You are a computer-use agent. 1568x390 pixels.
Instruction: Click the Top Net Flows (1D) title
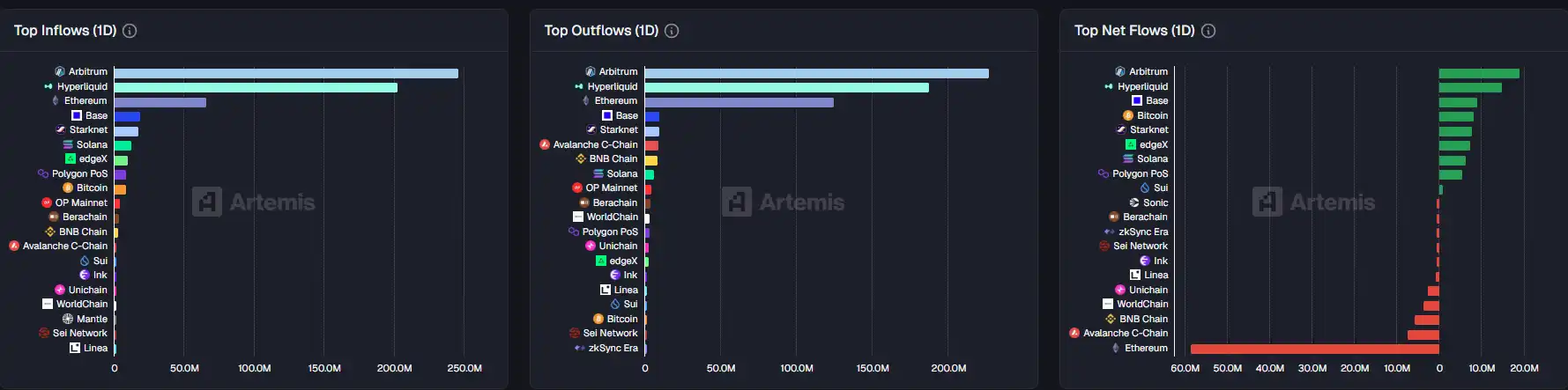click(1134, 31)
